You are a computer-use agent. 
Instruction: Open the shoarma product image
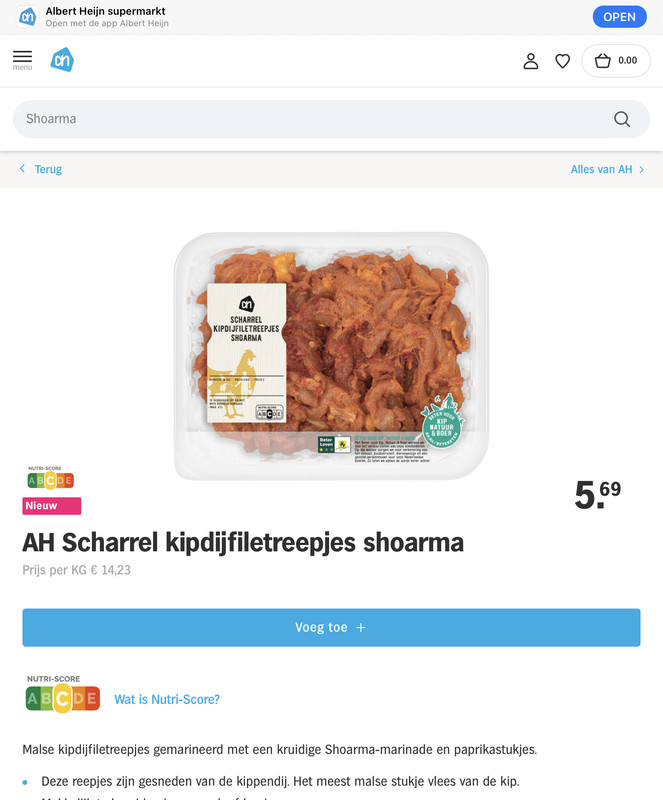tap(331, 356)
